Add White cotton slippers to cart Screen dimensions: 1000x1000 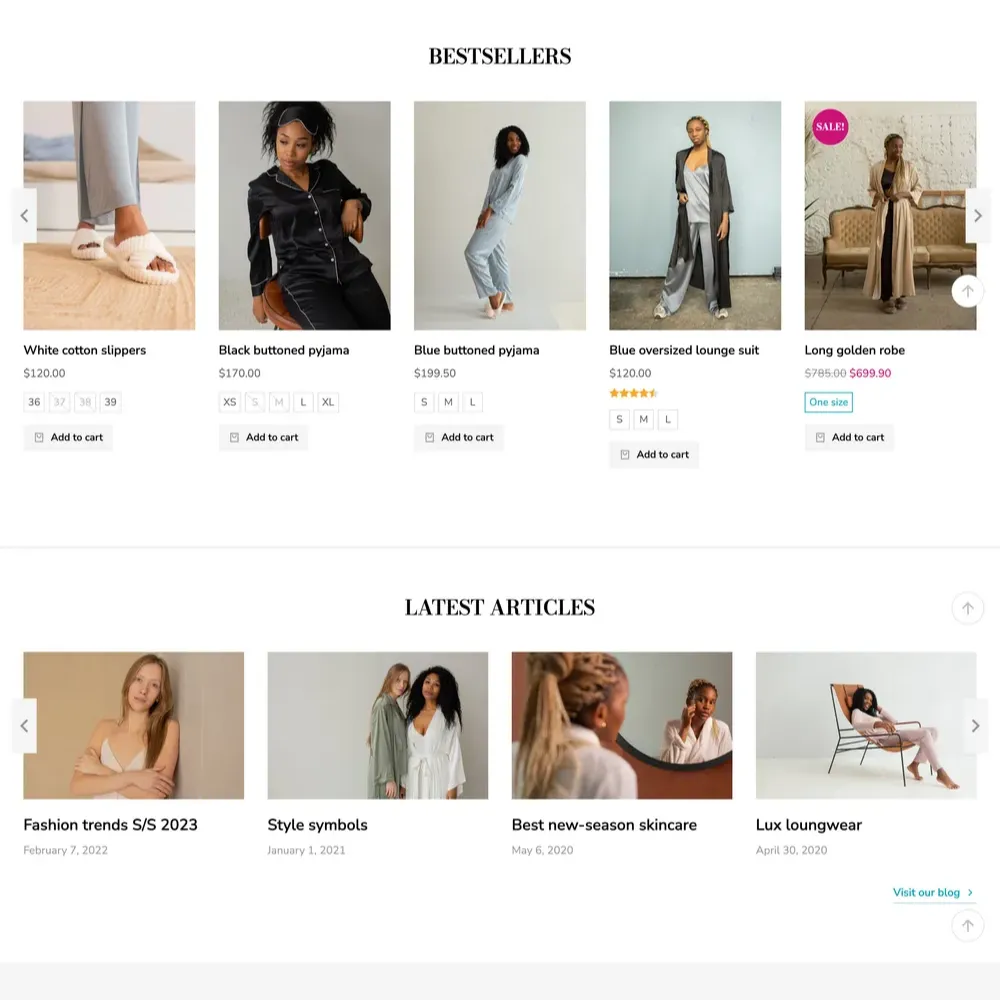click(68, 437)
